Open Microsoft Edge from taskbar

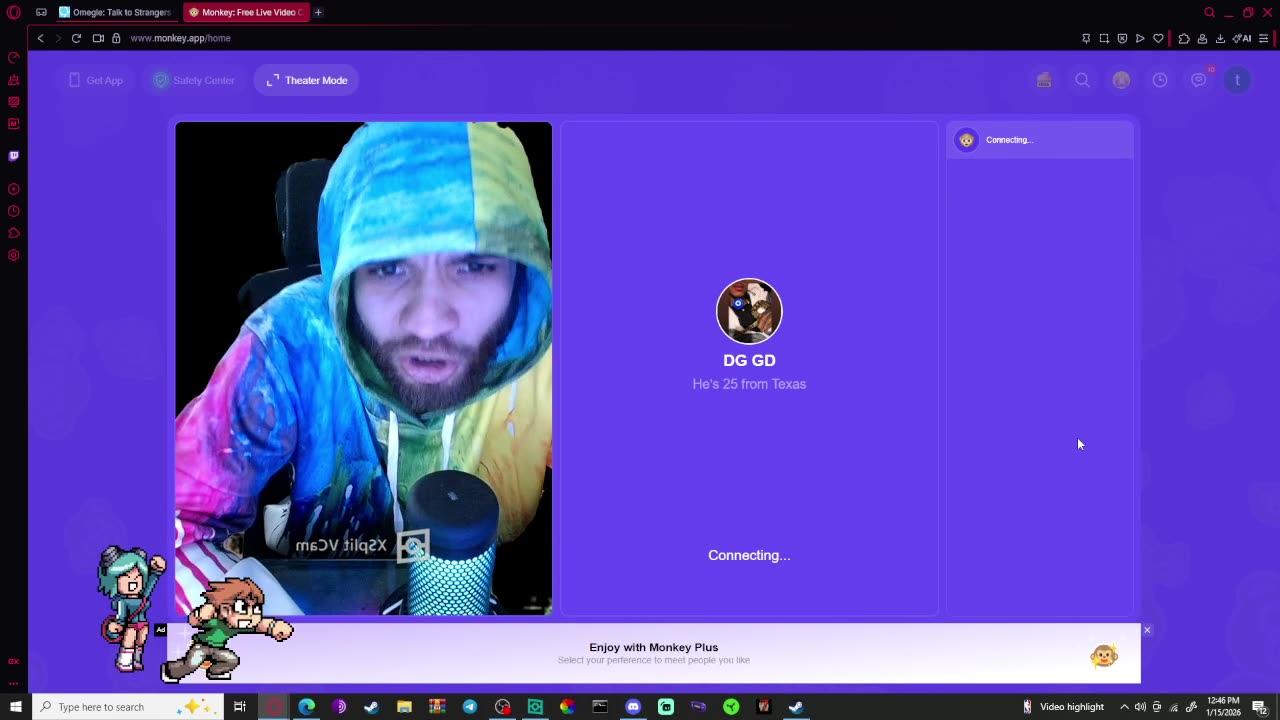tap(306, 707)
